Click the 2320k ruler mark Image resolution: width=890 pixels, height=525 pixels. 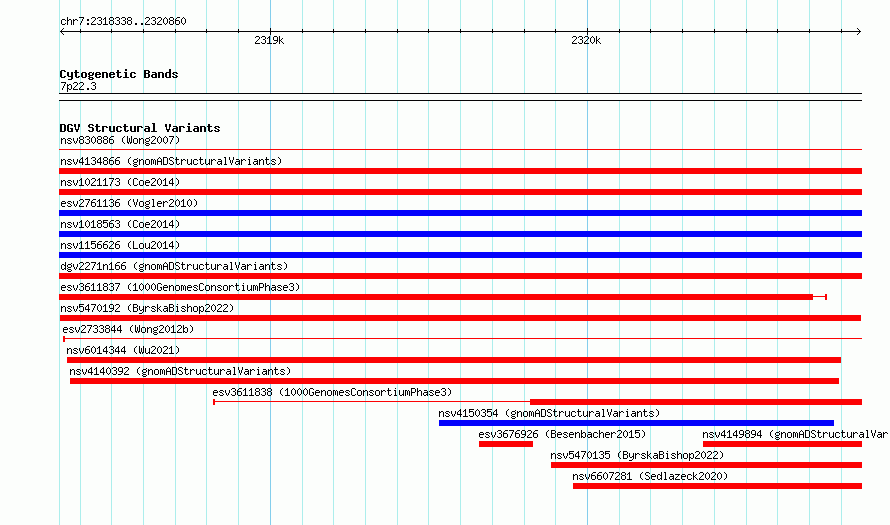[x=586, y=40]
